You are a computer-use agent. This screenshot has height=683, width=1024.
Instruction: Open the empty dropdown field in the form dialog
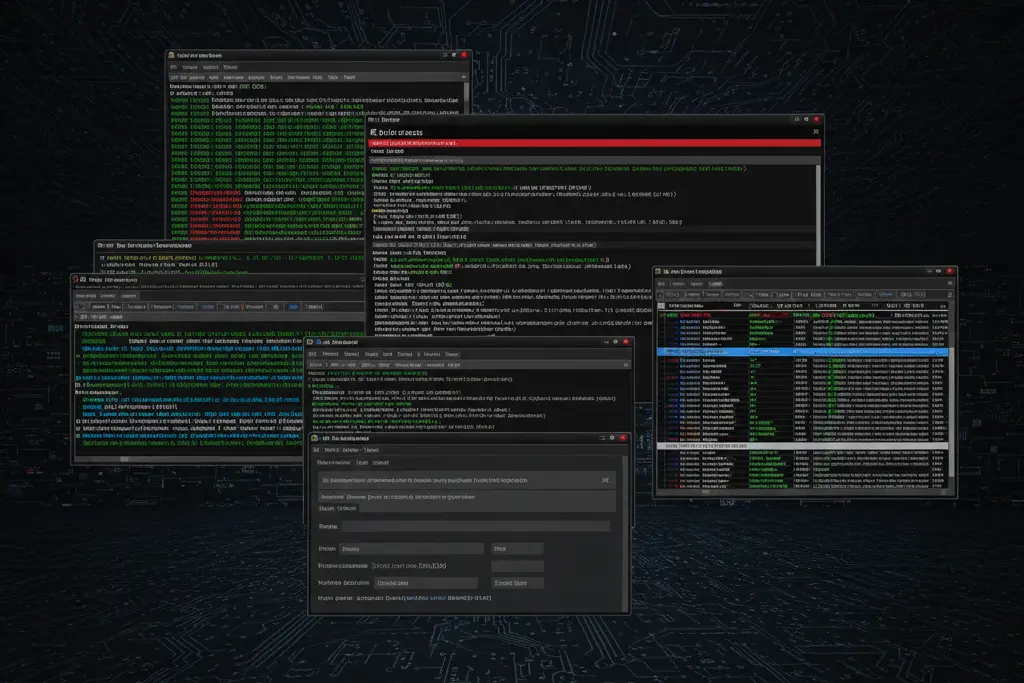click(517, 566)
